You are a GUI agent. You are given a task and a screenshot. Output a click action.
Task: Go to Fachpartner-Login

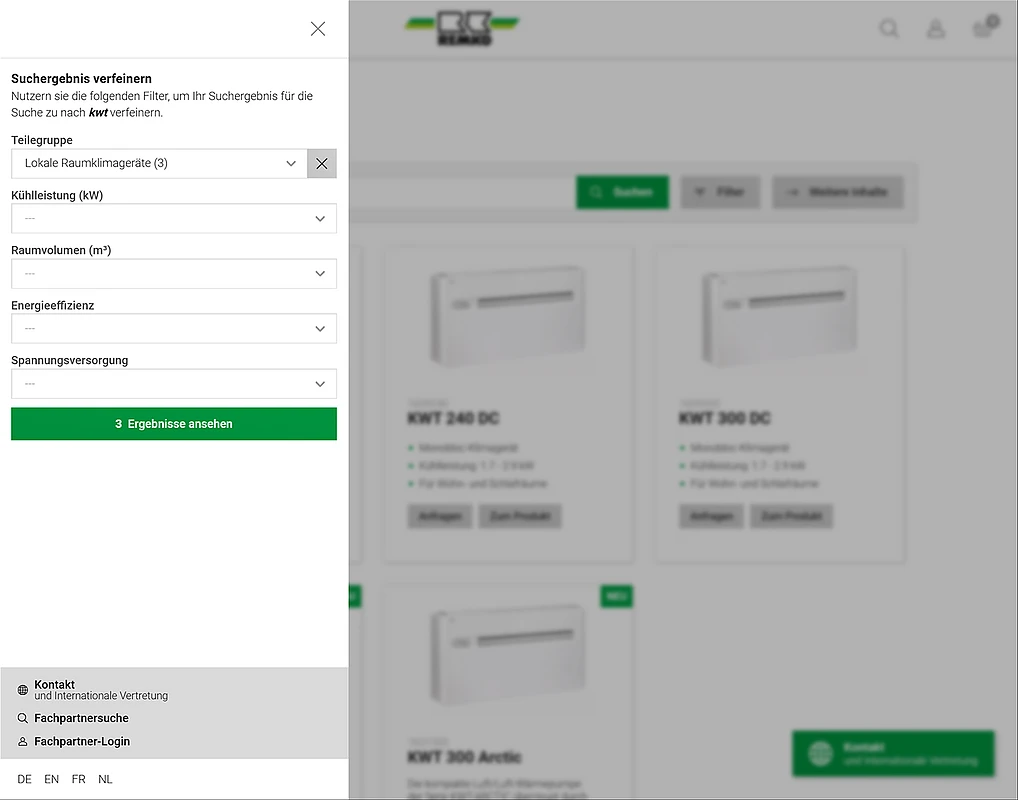pos(82,741)
